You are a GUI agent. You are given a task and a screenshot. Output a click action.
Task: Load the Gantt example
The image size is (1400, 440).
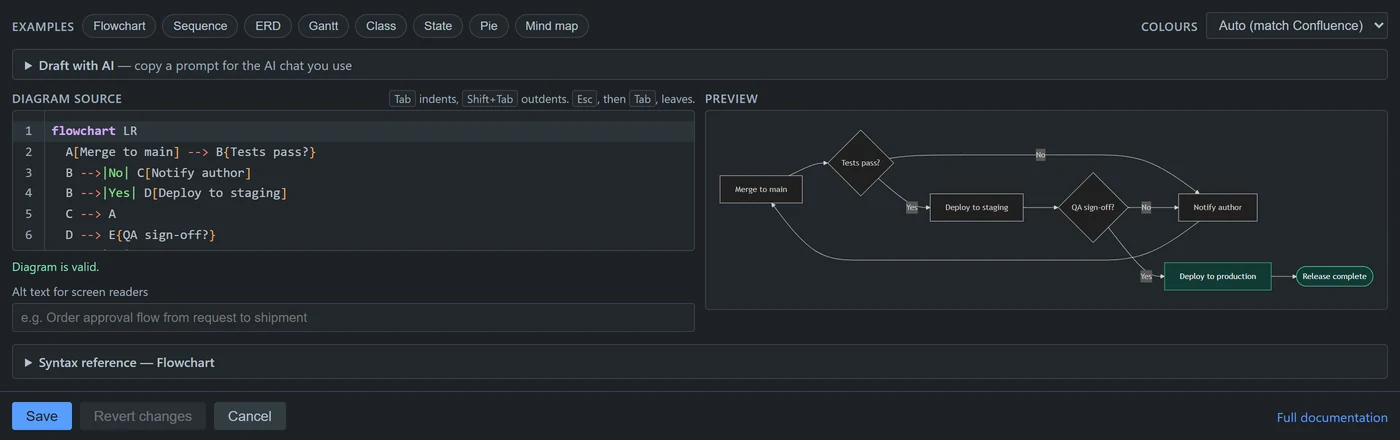tap(324, 26)
